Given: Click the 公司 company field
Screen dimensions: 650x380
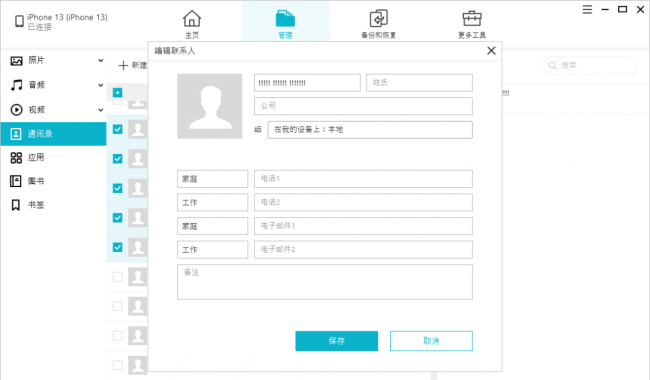Looking at the screenshot, I should click(x=363, y=106).
